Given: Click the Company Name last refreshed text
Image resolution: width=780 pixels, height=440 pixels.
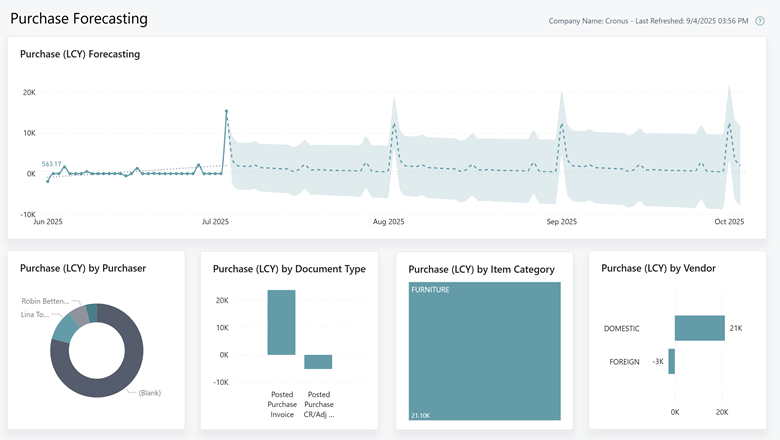Looking at the screenshot, I should [648, 20].
